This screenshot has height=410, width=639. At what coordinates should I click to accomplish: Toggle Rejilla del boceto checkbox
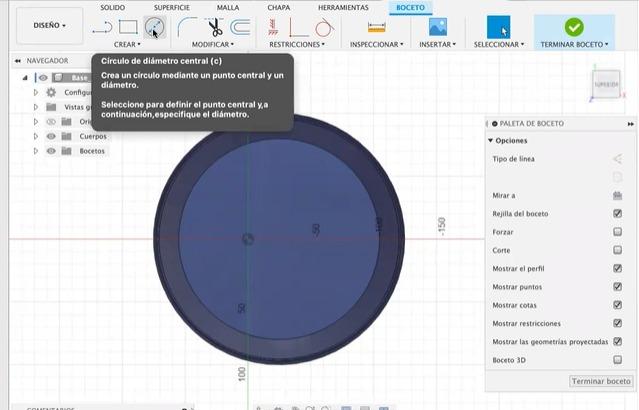pyautogui.click(x=617, y=214)
